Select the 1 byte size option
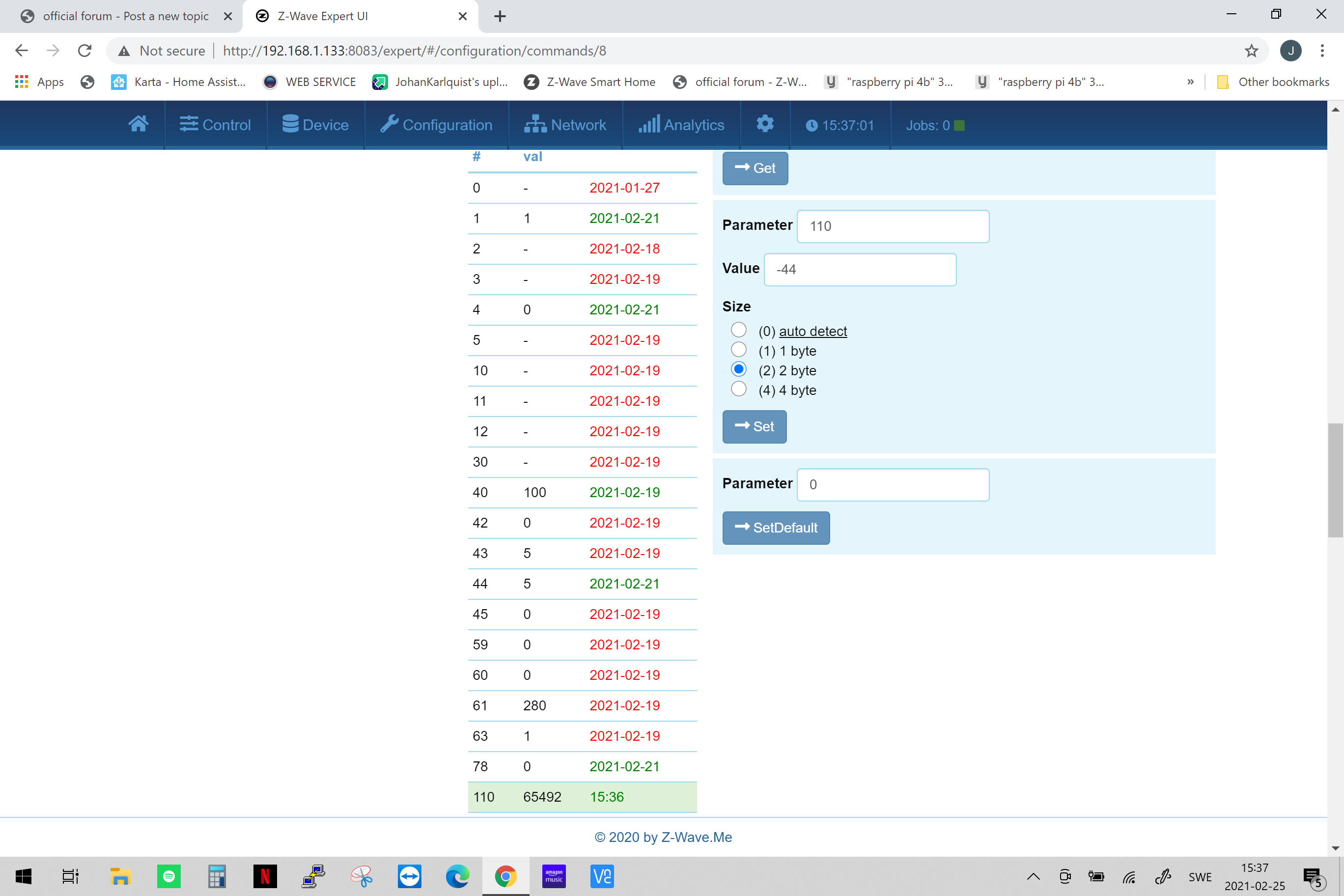Image resolution: width=1344 pixels, height=896 pixels. [x=738, y=350]
